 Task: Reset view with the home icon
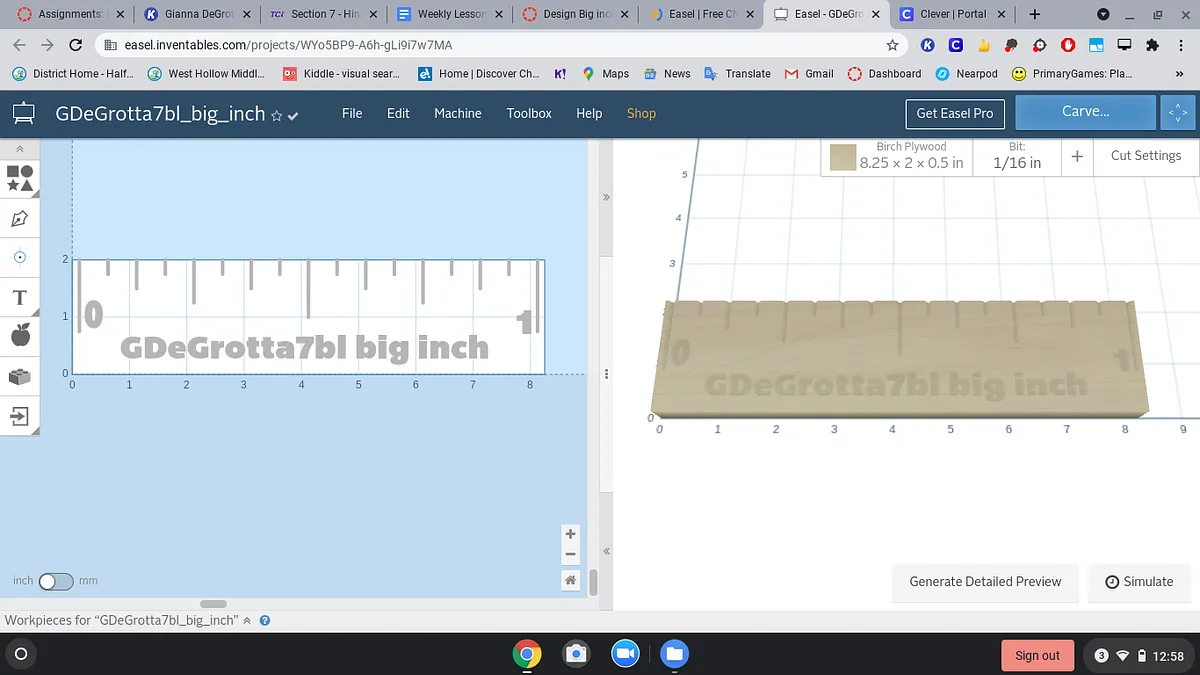pos(570,580)
